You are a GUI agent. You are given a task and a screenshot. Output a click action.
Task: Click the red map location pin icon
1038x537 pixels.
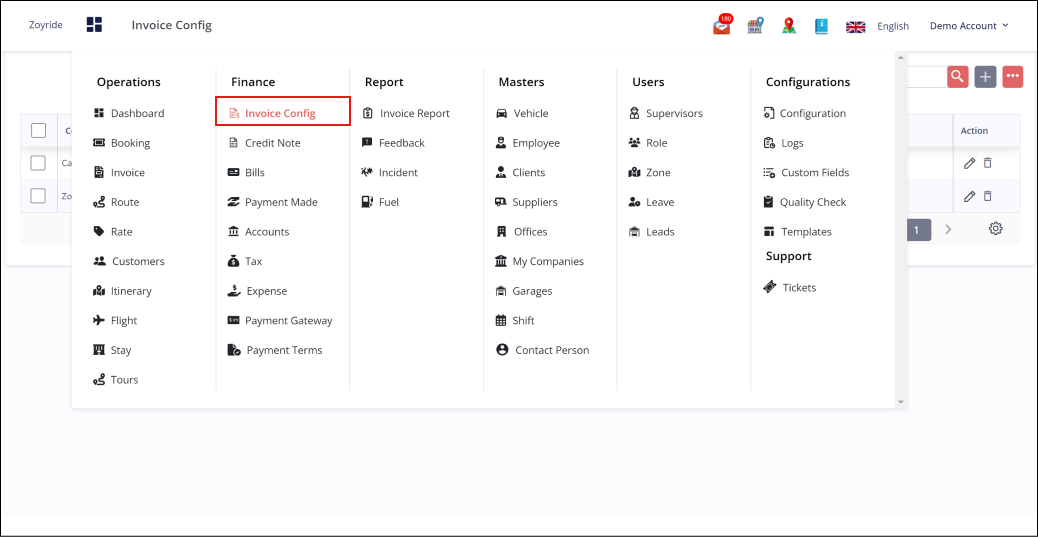click(x=789, y=26)
